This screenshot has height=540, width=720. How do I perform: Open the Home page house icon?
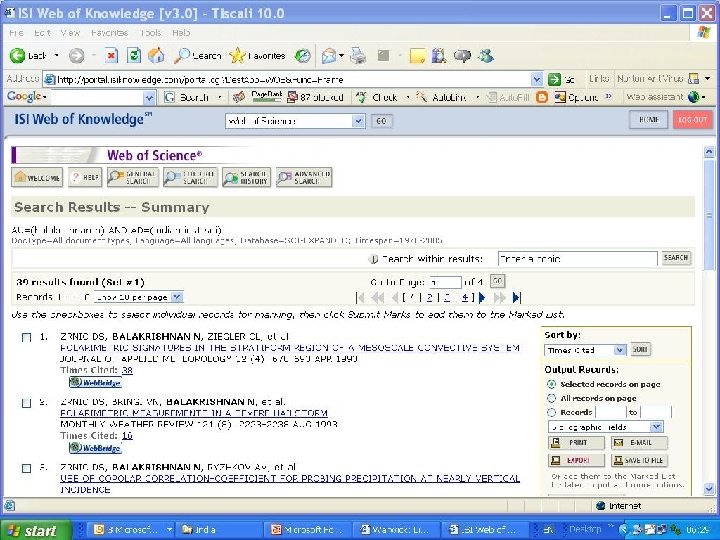156,56
